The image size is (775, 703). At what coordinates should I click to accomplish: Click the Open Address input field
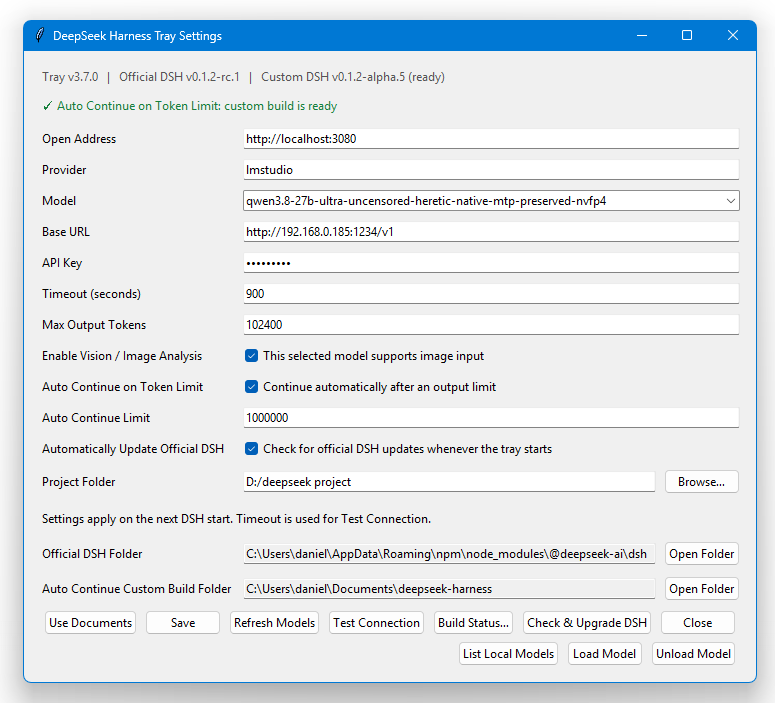[491, 139]
